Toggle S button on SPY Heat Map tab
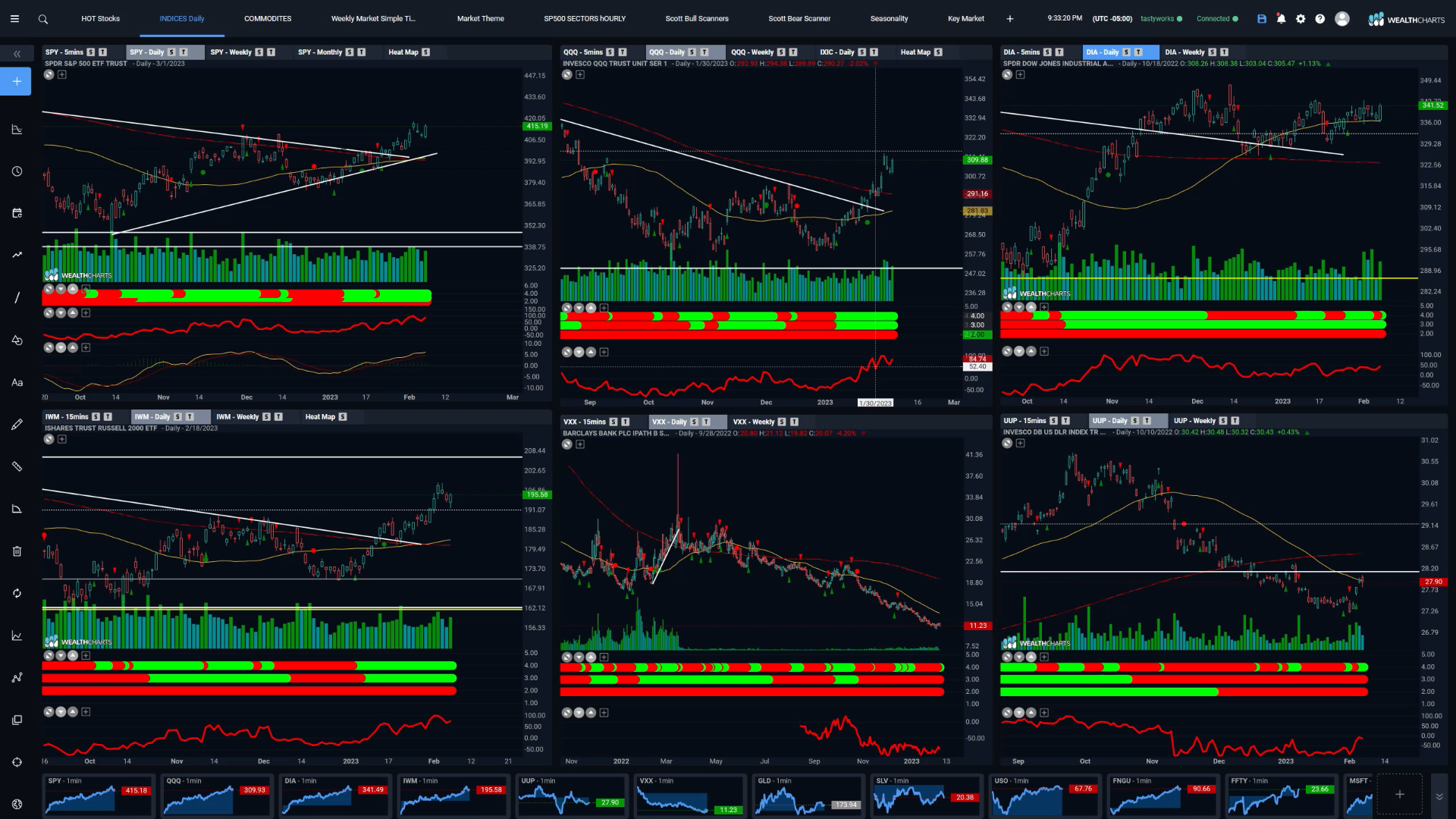Image resolution: width=1456 pixels, height=819 pixels. (x=425, y=52)
